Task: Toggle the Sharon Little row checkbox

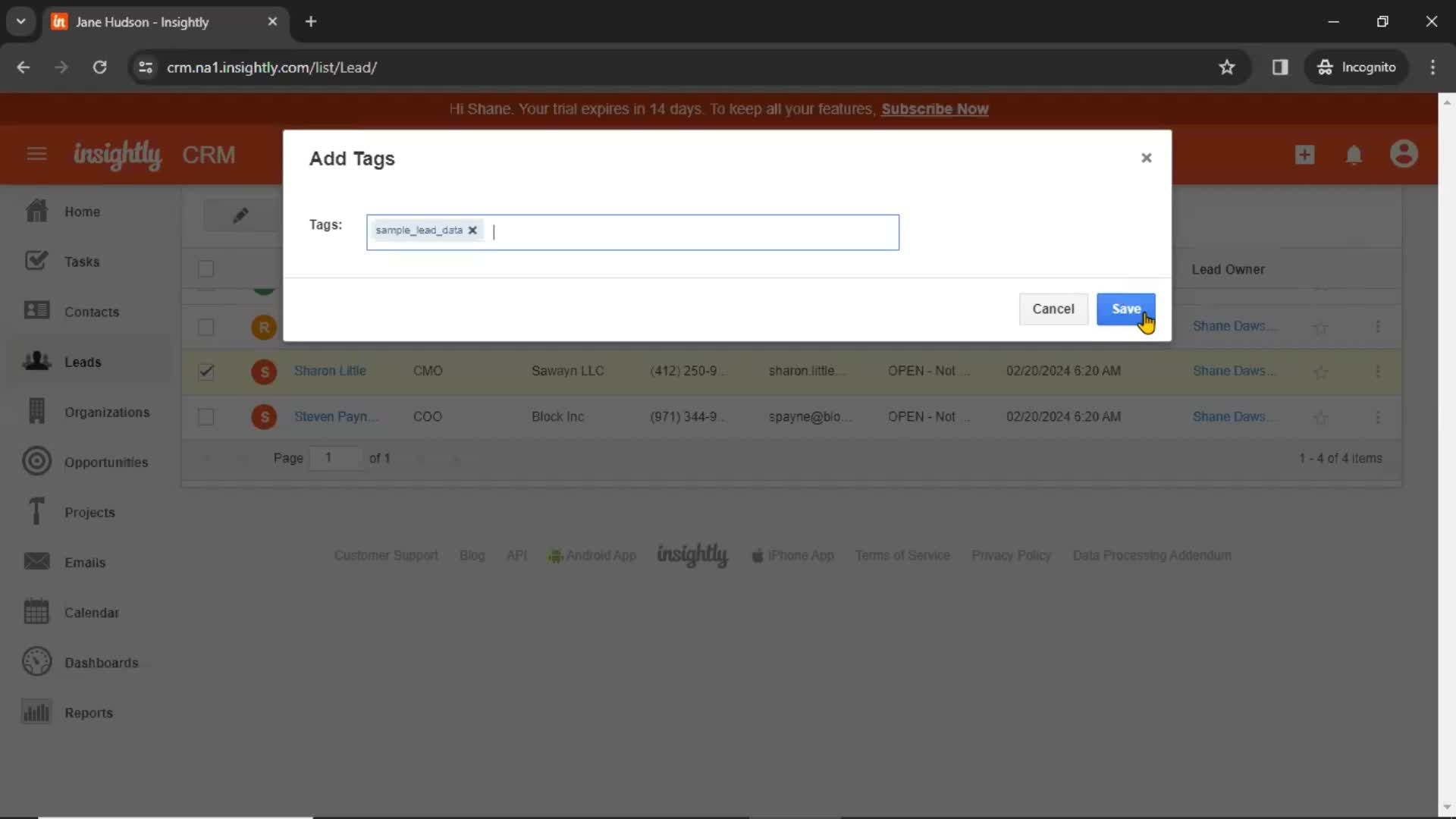Action: point(206,371)
